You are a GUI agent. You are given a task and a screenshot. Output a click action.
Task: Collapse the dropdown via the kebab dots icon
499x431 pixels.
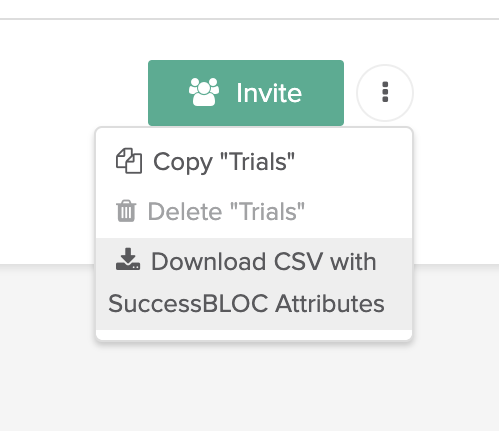385,92
